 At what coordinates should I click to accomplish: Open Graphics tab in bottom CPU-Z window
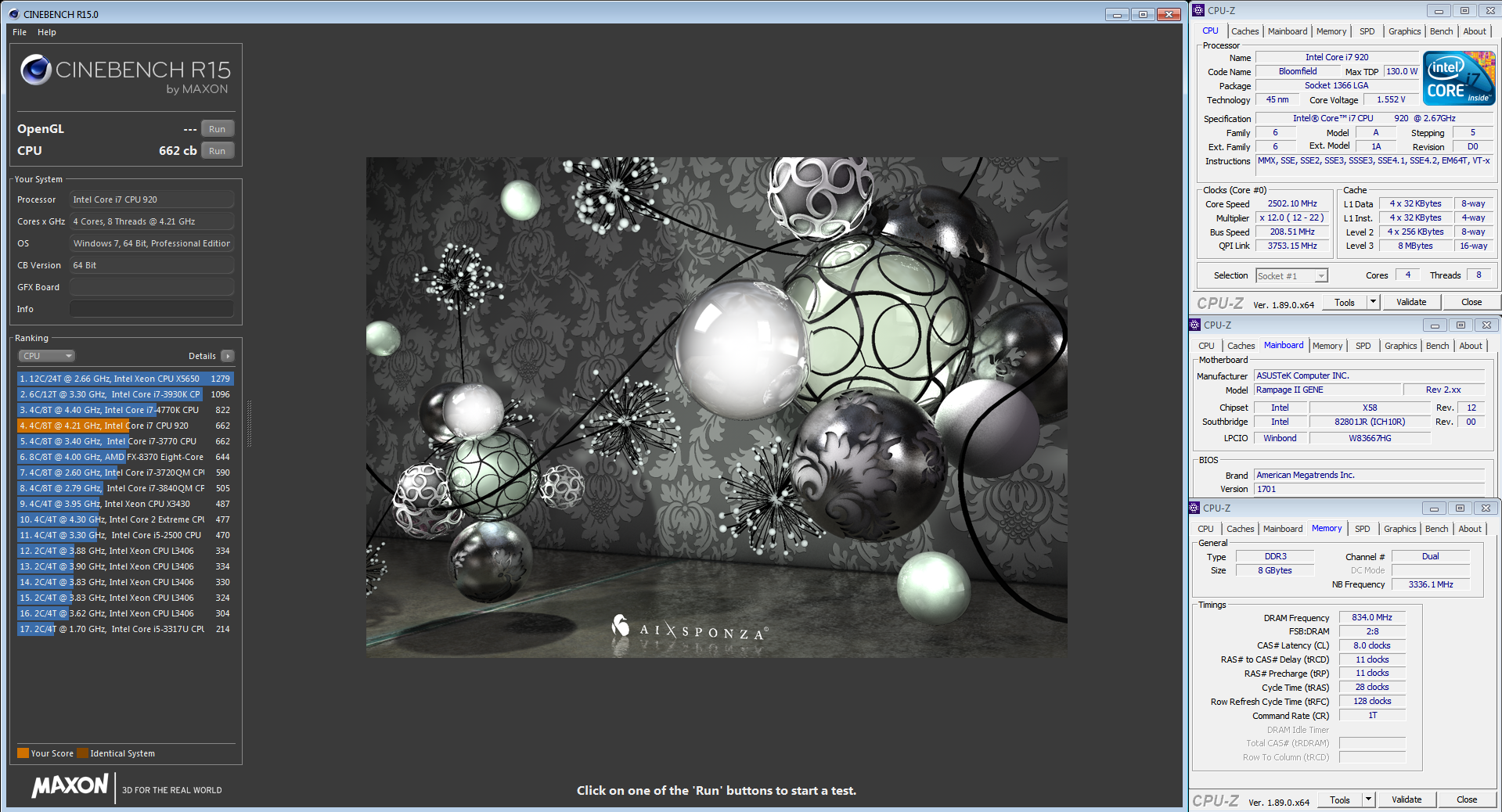tap(1400, 529)
